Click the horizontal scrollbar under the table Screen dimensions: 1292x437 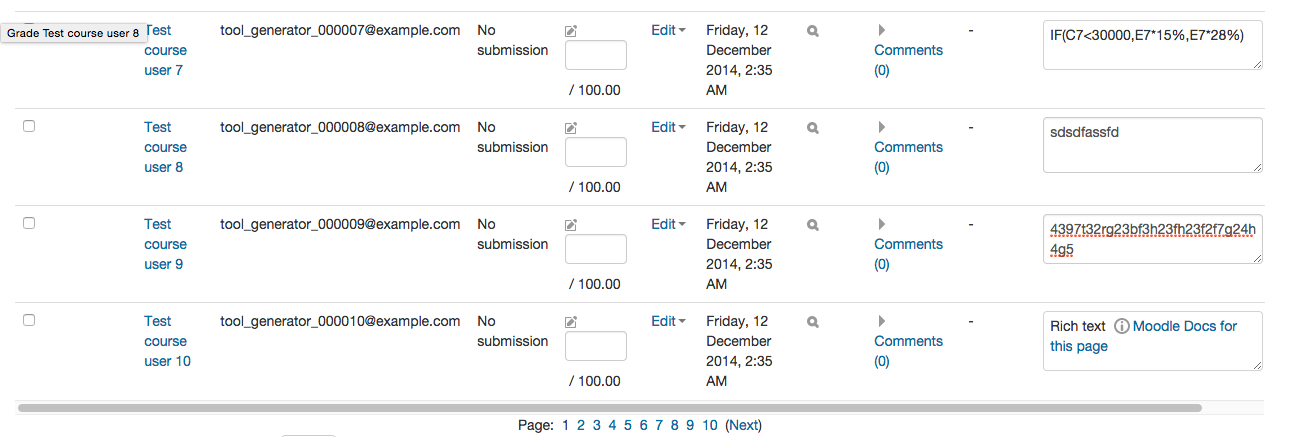tap(609, 408)
